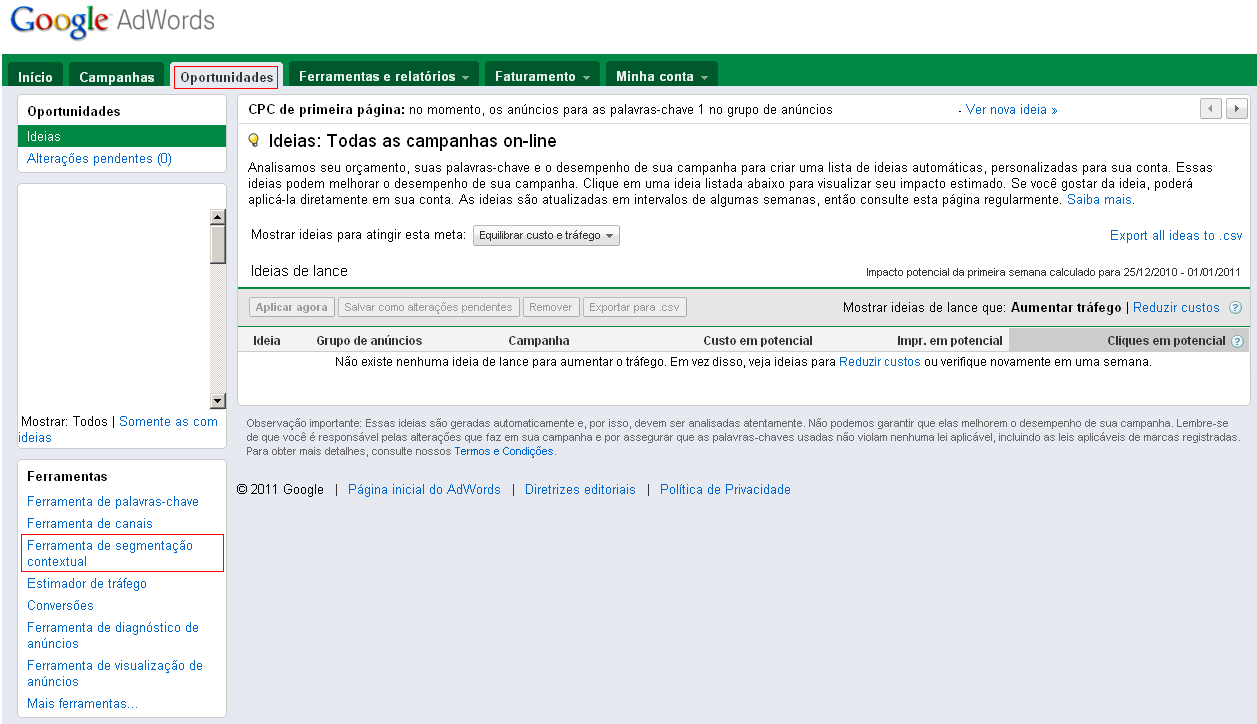
Task: Open Ferramenta de palavras-chave
Action: pyautogui.click(x=113, y=502)
